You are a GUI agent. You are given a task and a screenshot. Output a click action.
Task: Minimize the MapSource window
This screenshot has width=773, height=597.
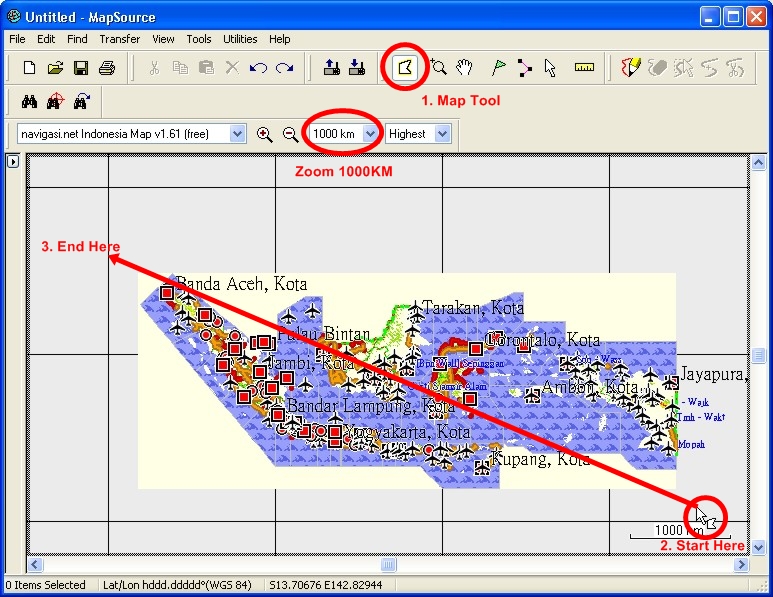pyautogui.click(x=709, y=17)
